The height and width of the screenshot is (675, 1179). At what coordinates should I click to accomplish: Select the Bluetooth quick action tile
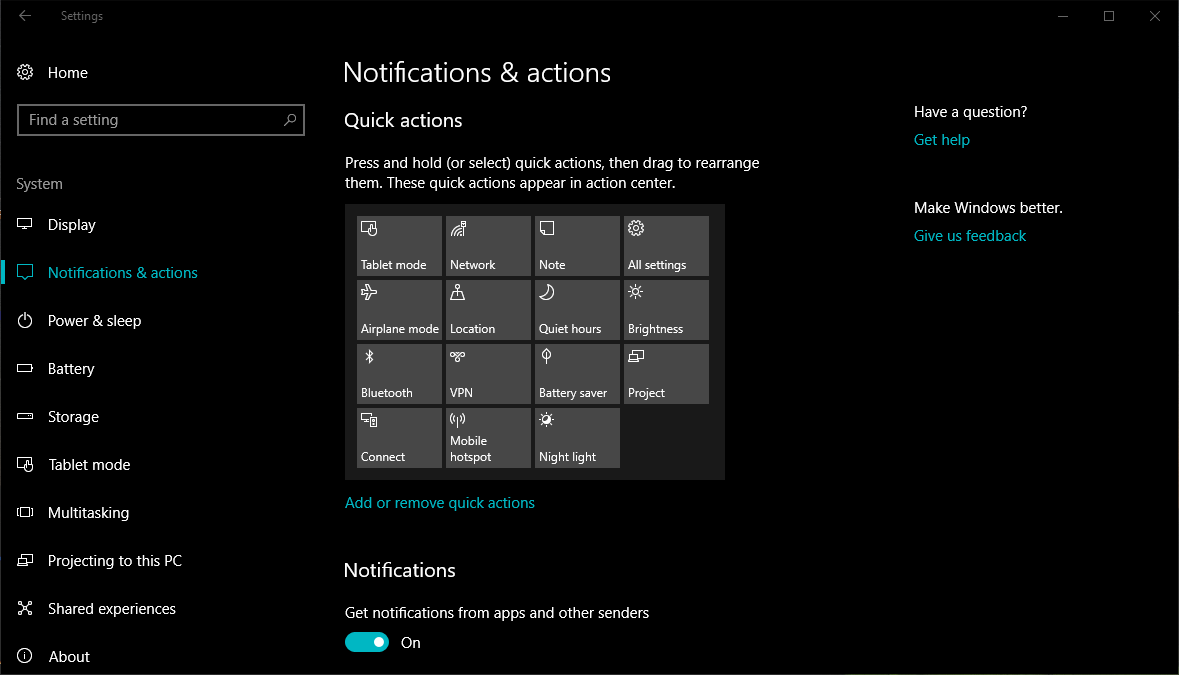point(399,374)
